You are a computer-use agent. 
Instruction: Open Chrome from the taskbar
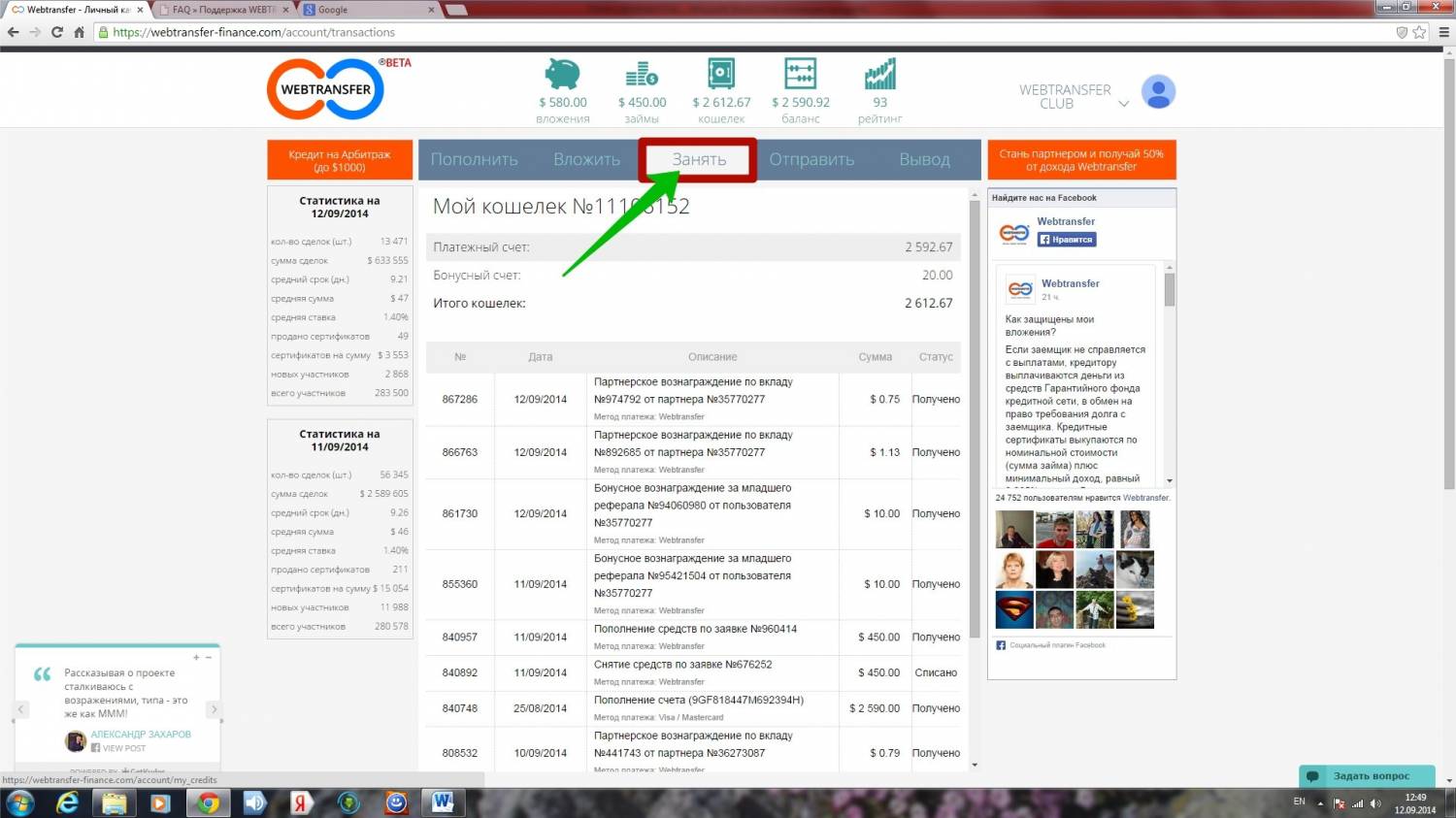coord(208,803)
